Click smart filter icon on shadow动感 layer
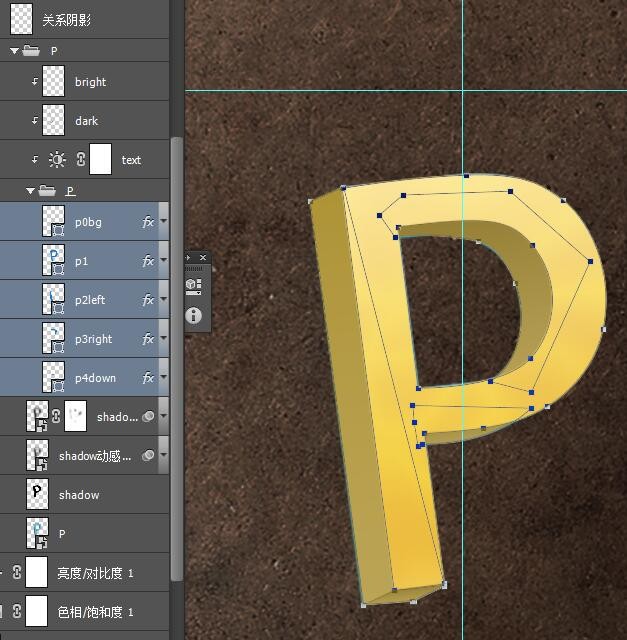Screen dimensions: 627x640 pyautogui.click(x=148, y=455)
